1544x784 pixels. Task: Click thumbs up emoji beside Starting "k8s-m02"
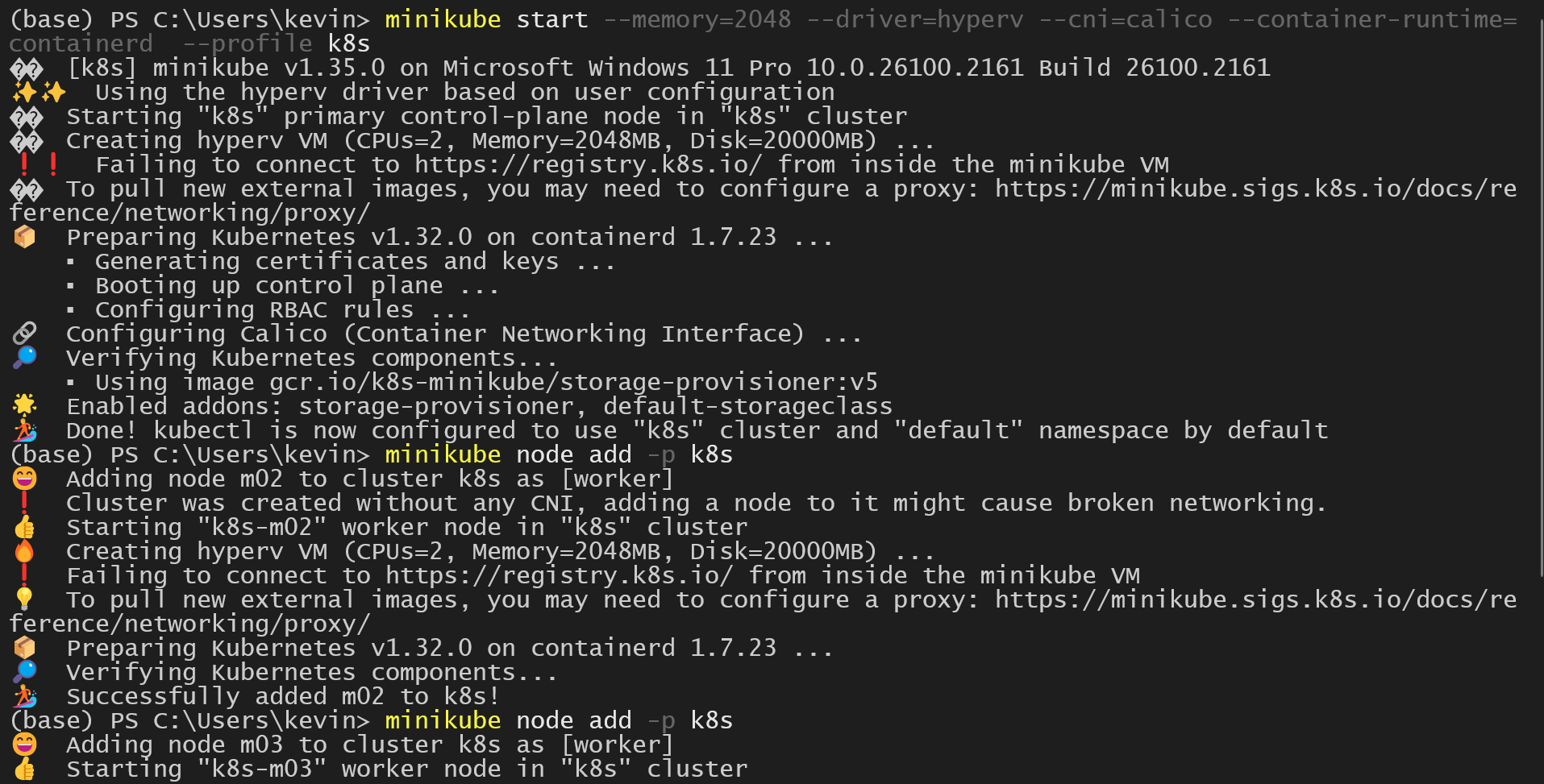24,527
